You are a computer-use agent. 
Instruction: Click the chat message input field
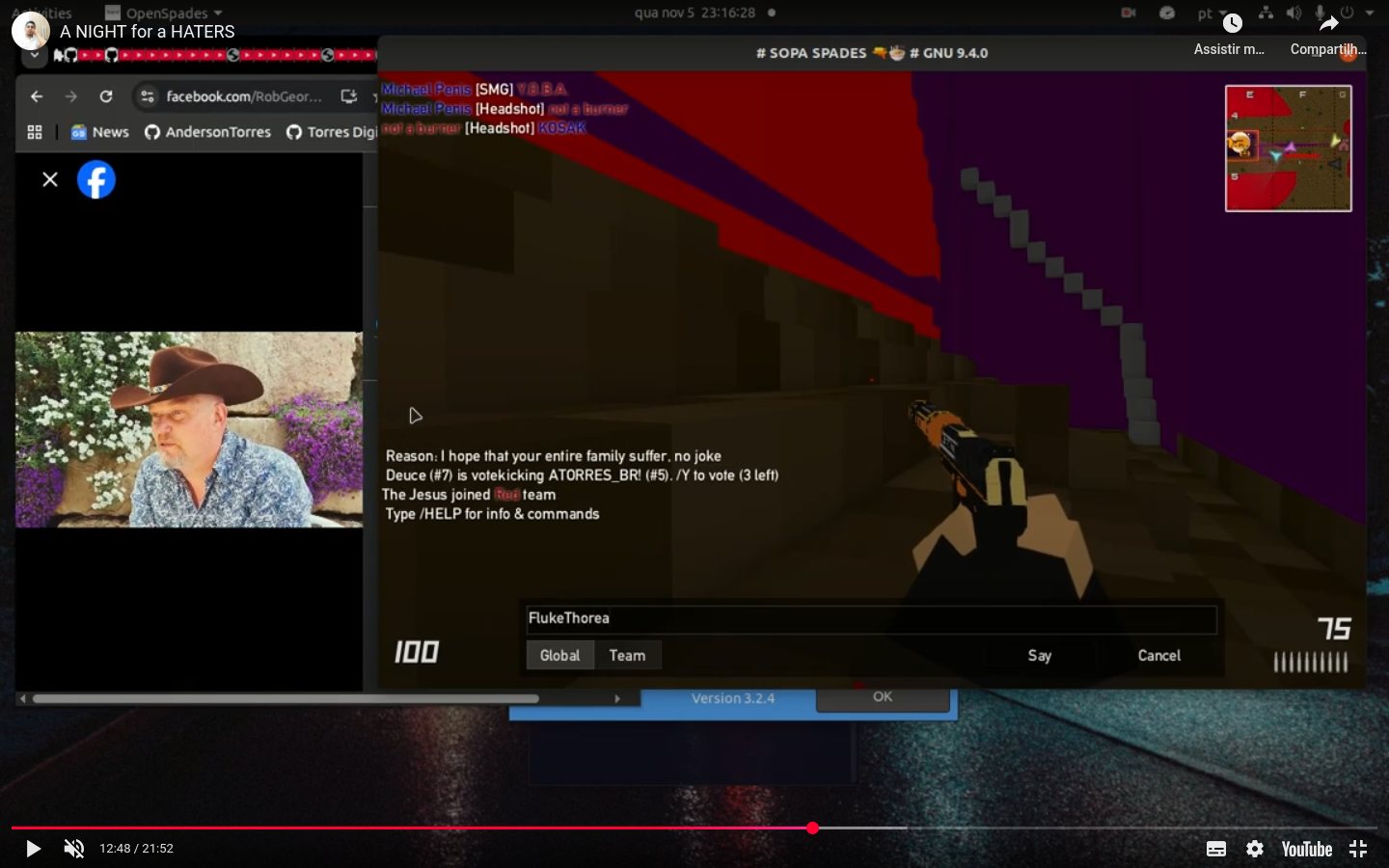[x=868, y=619]
